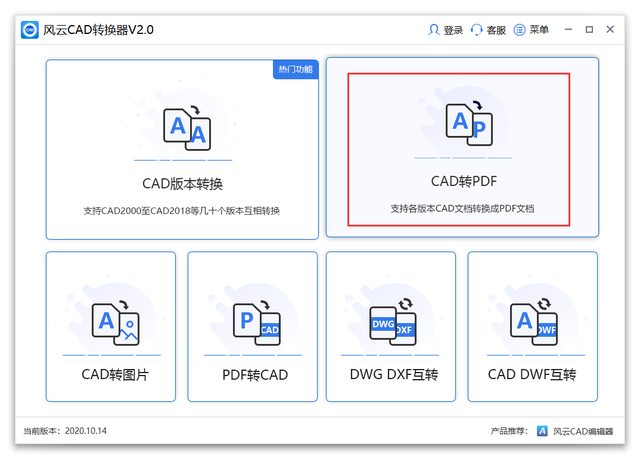Choose the PDF转CAD label

coord(255,375)
